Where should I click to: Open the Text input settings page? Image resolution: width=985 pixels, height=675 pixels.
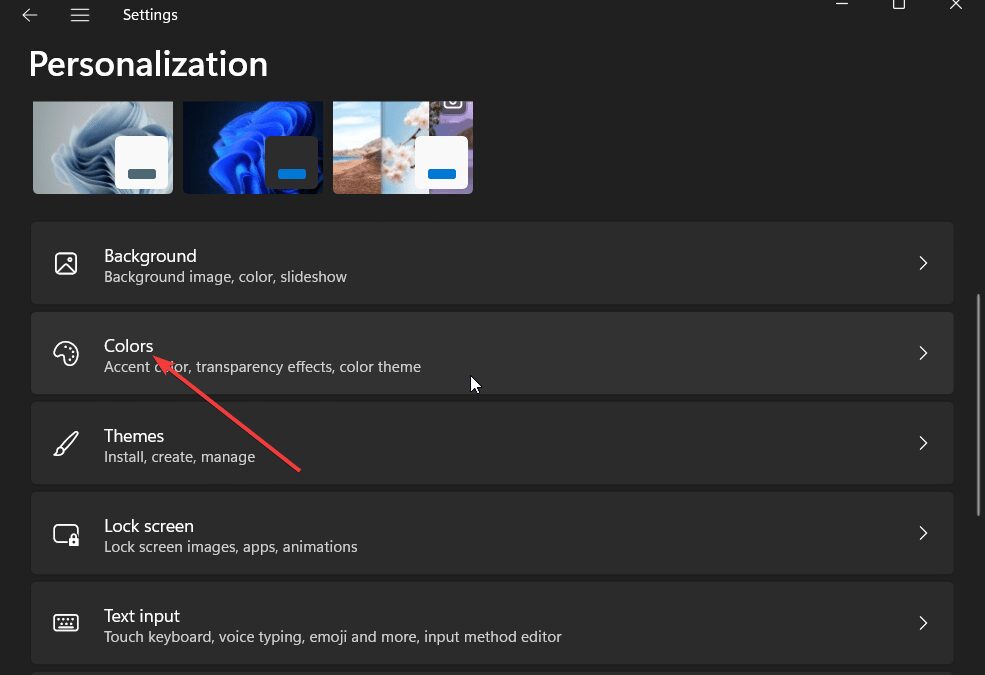coord(492,622)
